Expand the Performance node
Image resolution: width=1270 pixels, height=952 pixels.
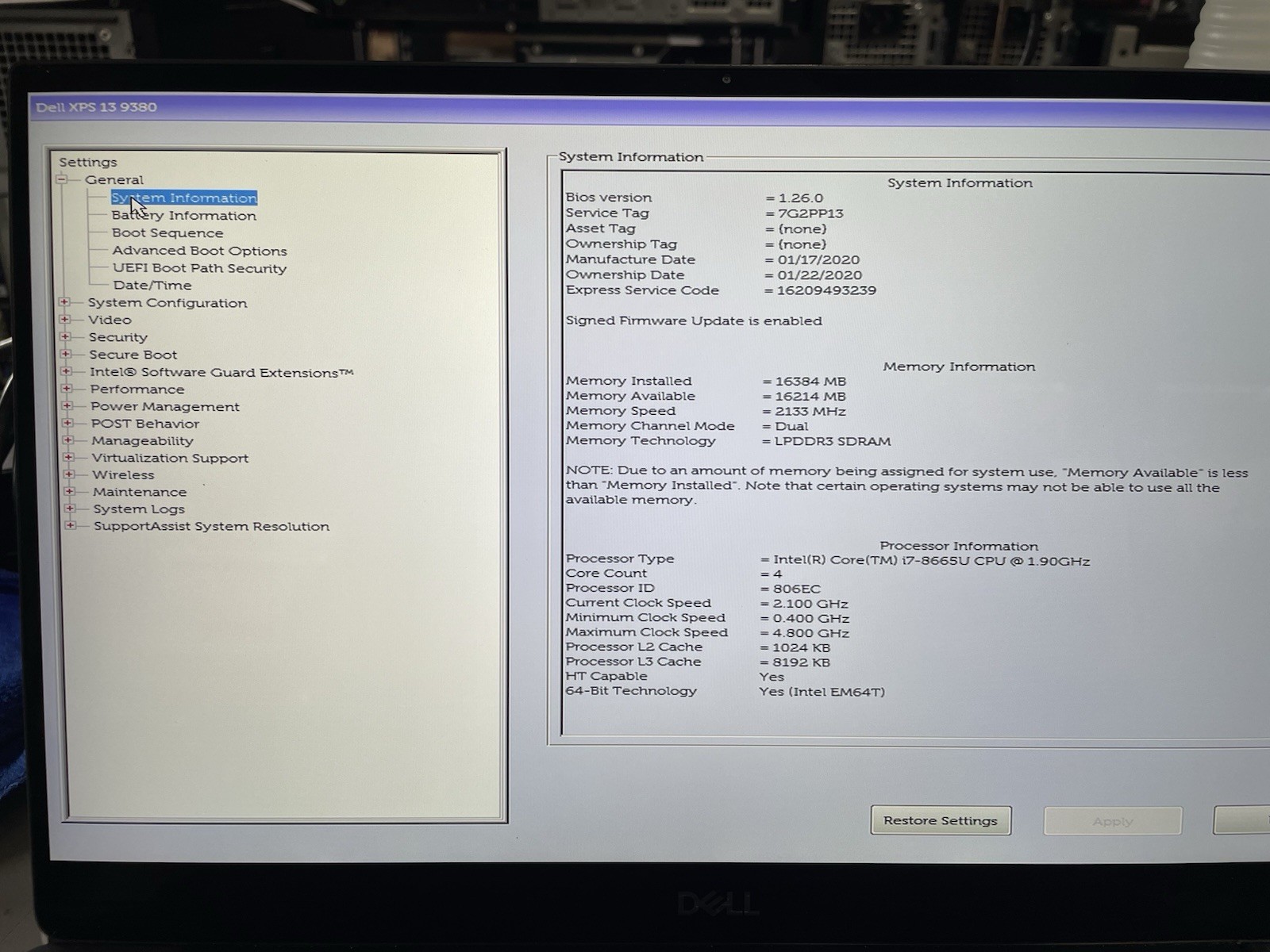point(67,389)
